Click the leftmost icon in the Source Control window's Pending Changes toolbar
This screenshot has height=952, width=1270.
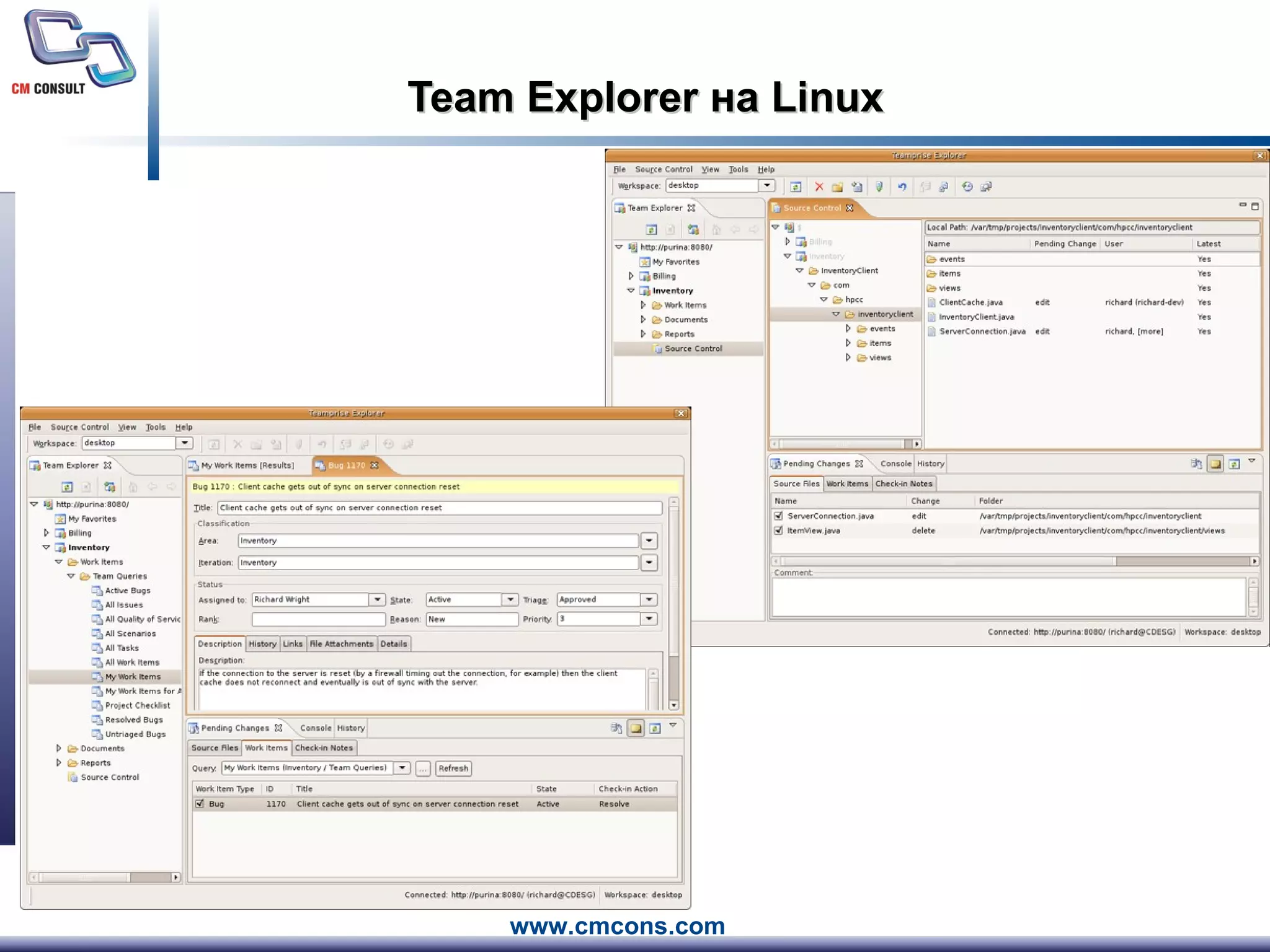(x=1196, y=464)
